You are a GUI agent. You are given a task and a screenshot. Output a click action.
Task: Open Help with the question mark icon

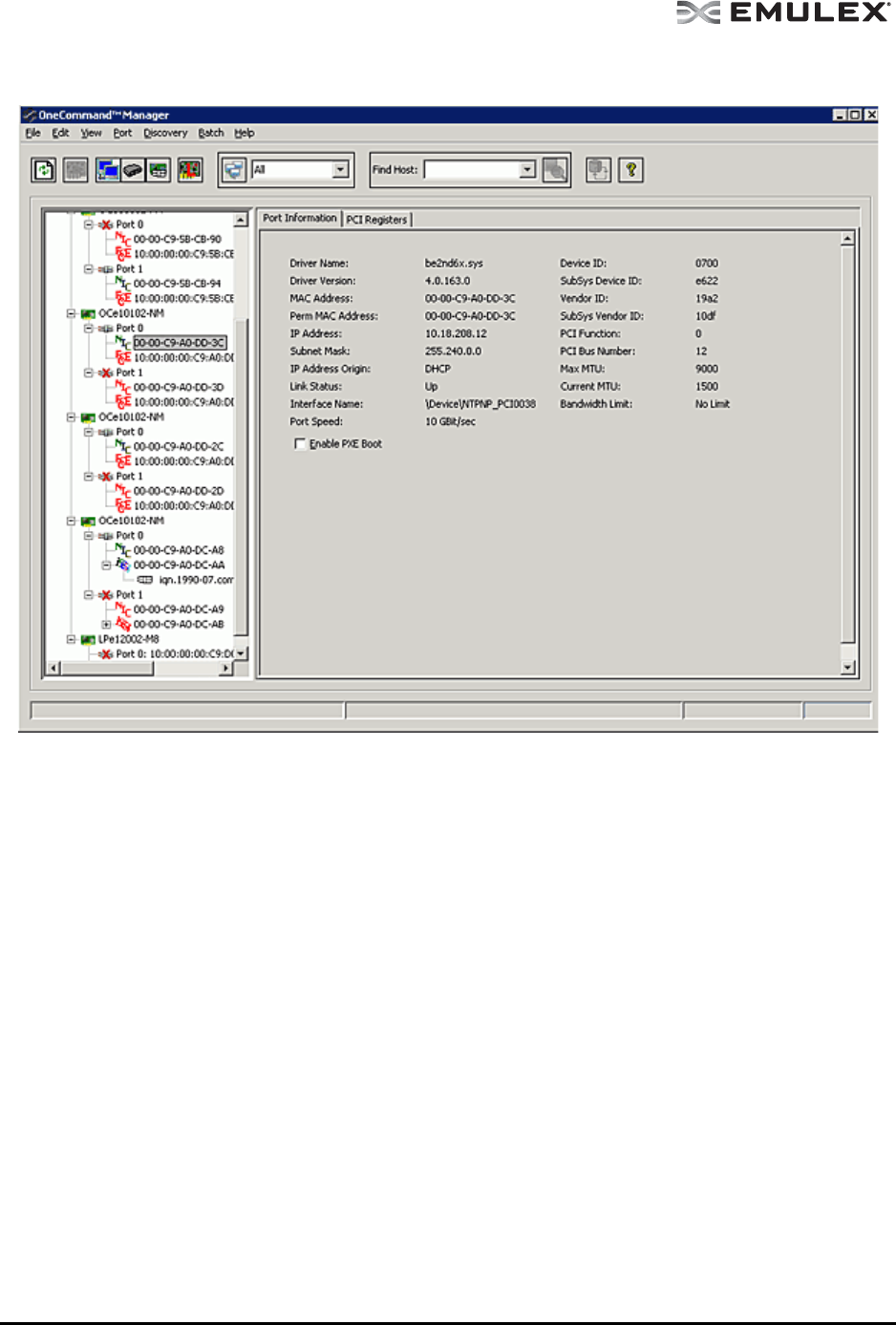click(630, 170)
